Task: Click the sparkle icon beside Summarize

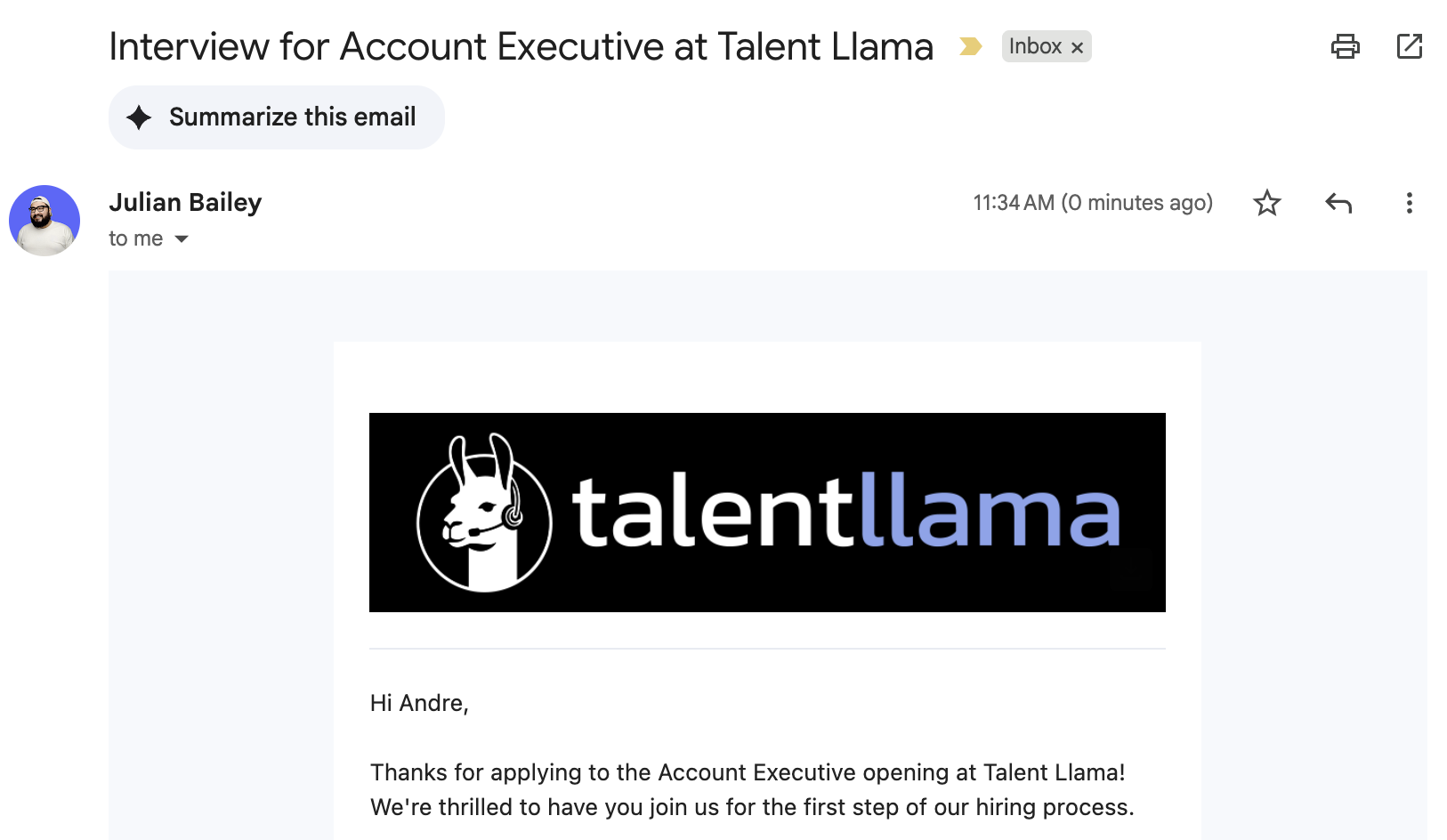Action: pos(139,117)
